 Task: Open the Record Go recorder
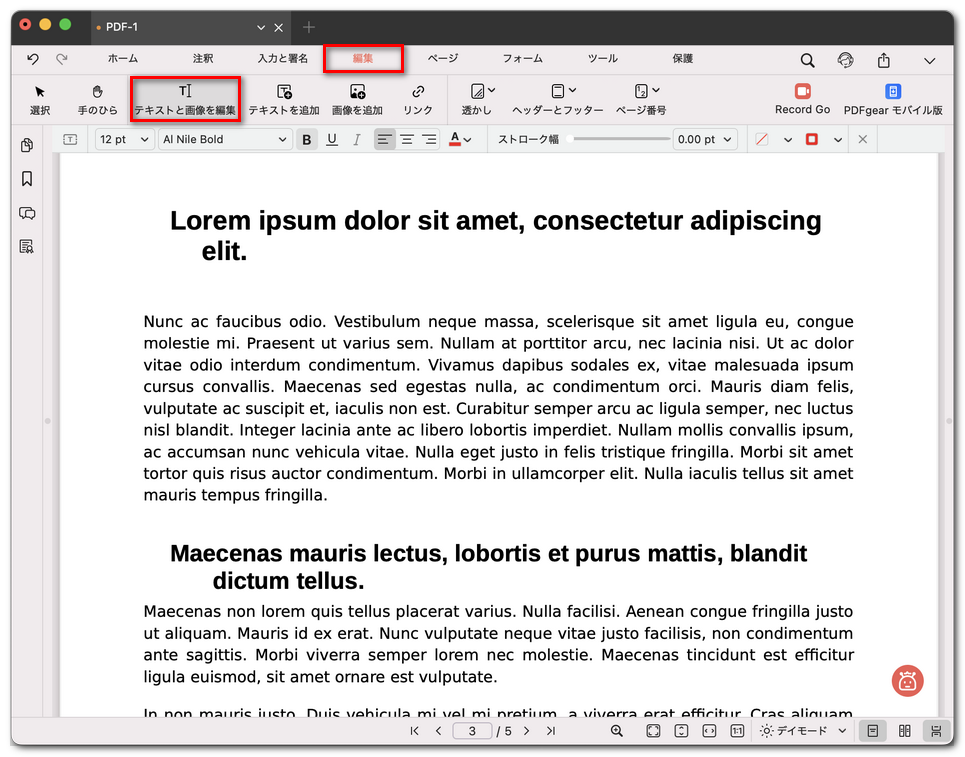(x=802, y=98)
